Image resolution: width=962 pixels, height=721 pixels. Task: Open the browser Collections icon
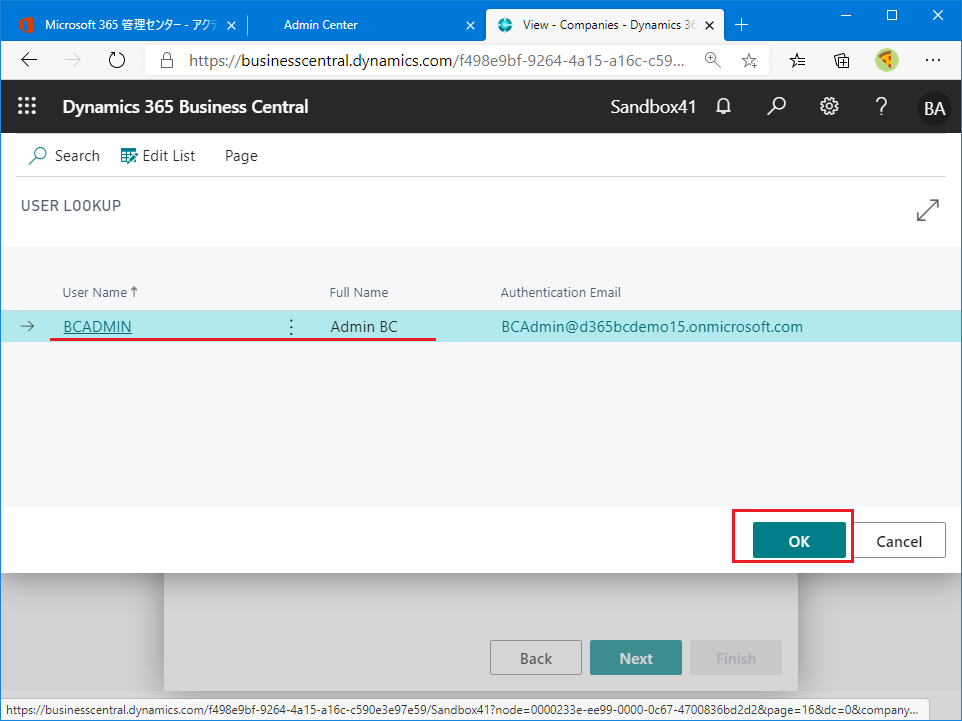842,60
